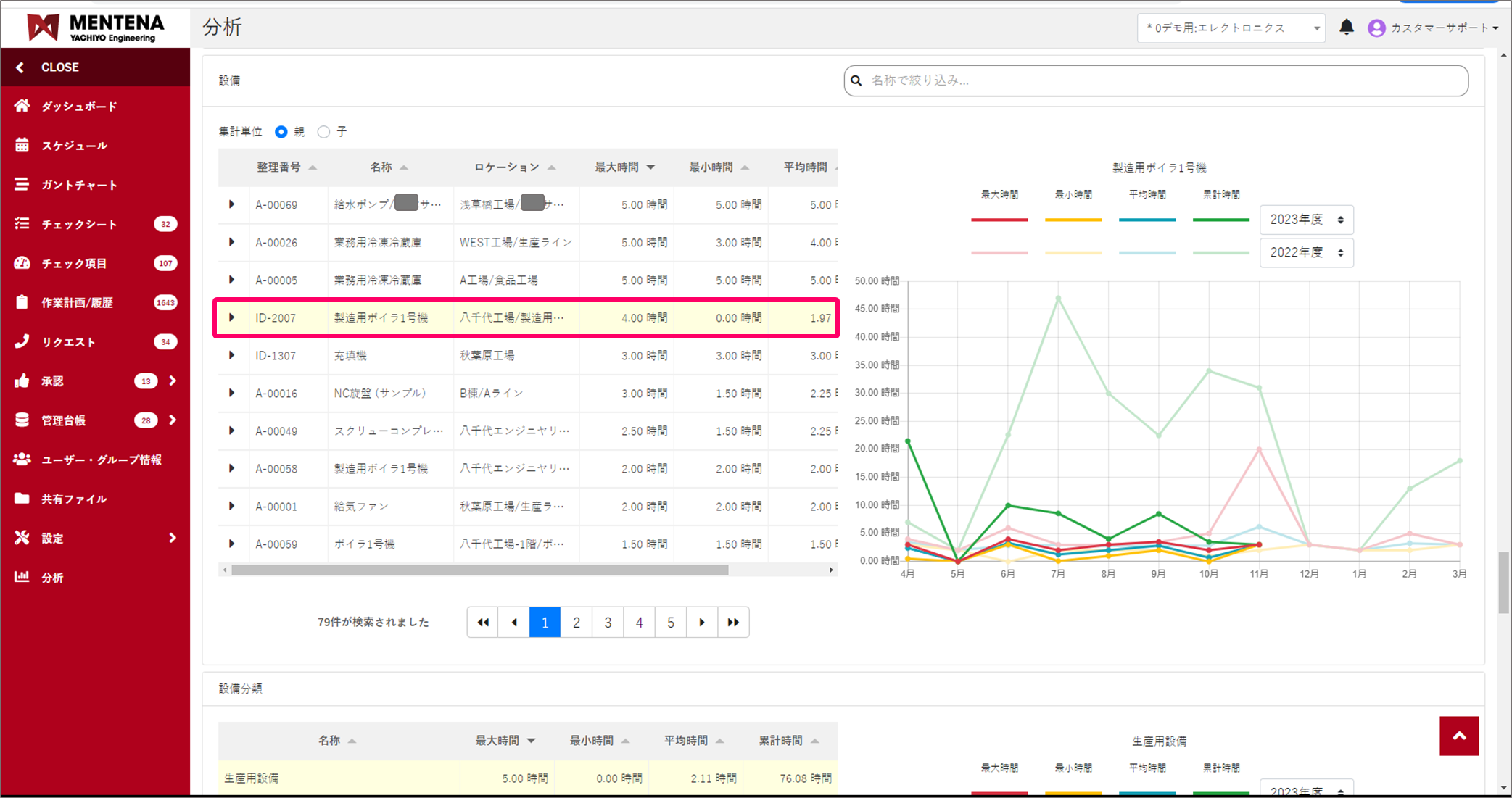The width and height of the screenshot is (1512, 798).
Task: Open the 2023年度 year dropdown
Action: (x=1306, y=220)
